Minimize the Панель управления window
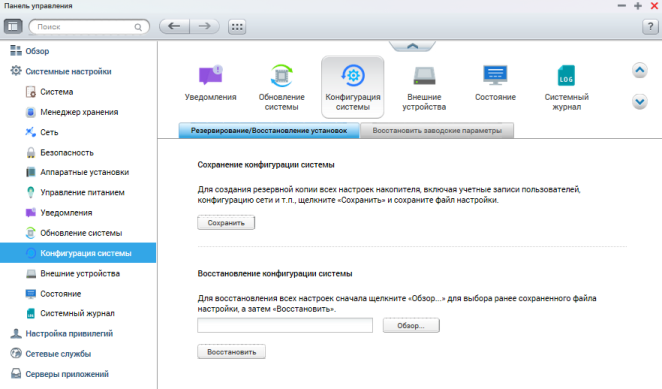Image resolution: width=662 pixels, height=389 pixels. (x=621, y=6)
